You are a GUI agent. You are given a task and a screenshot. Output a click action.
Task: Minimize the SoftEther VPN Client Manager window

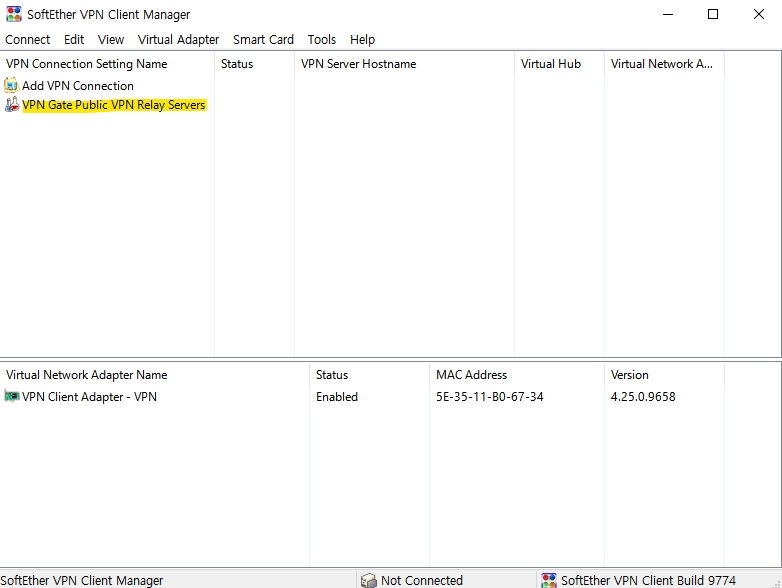pyautogui.click(x=668, y=14)
